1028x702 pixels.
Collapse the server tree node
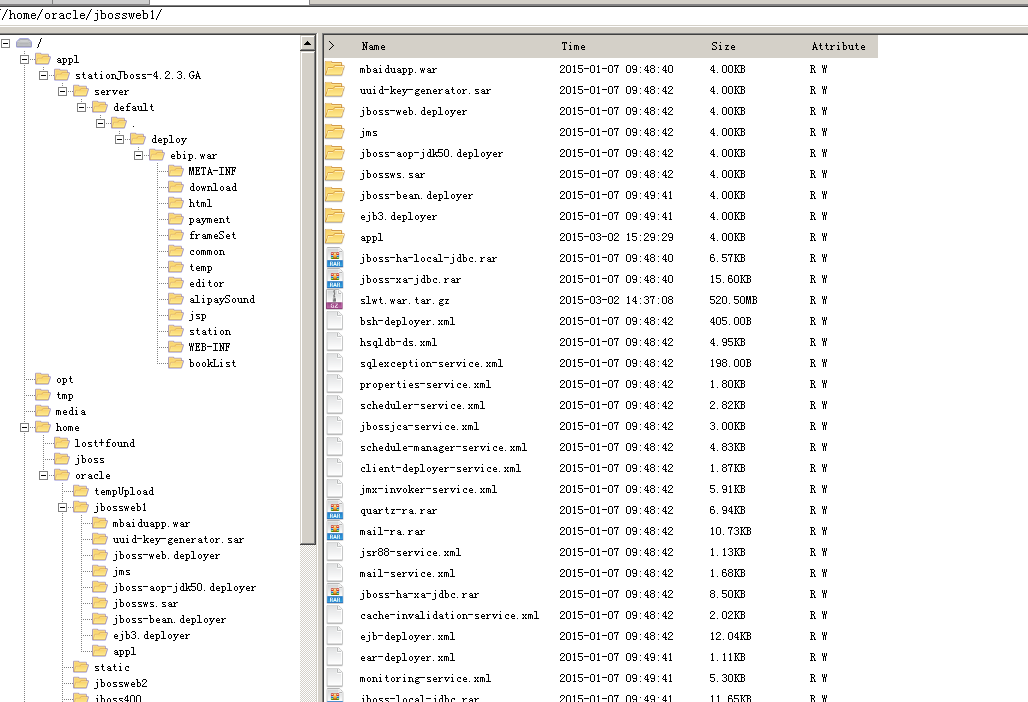(x=62, y=91)
